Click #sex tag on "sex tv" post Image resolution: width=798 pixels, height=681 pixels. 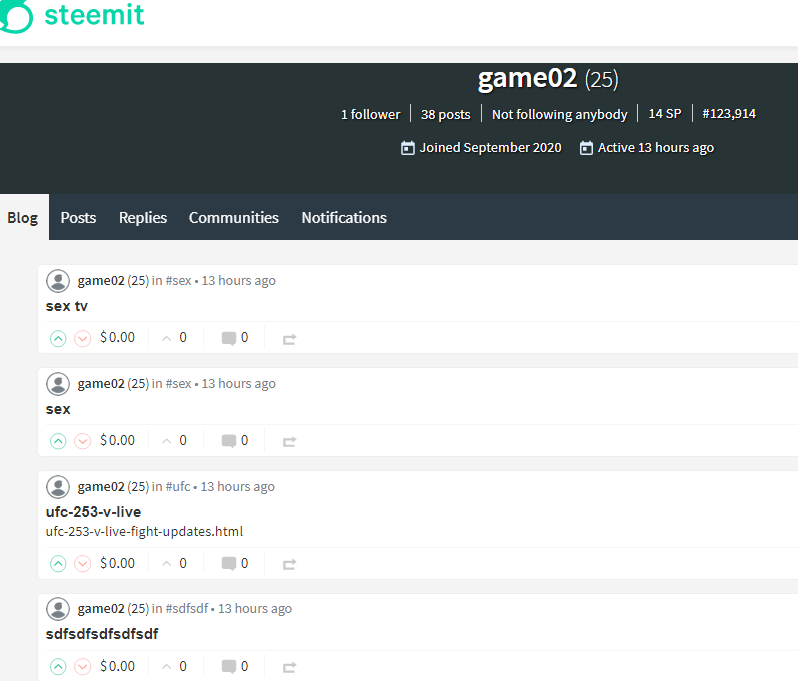coord(179,281)
